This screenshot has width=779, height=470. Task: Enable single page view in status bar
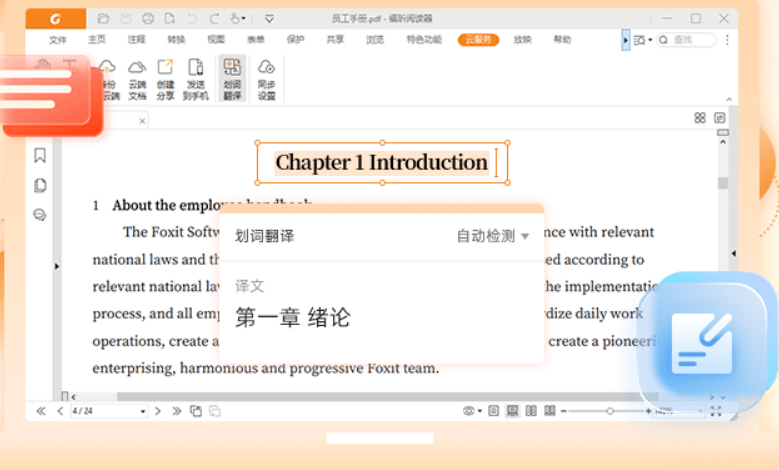[493, 411]
